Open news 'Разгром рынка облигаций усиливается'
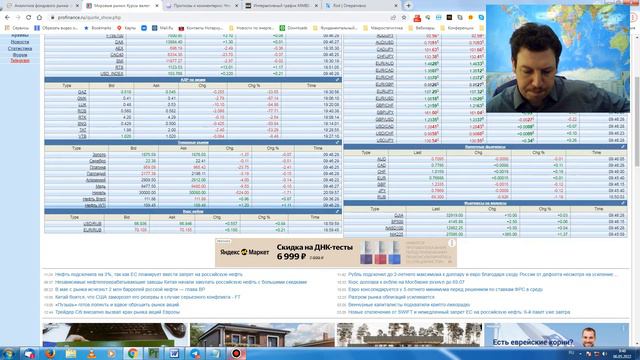Image resolution: width=640 pixels, height=360 pixels. (x=391, y=297)
